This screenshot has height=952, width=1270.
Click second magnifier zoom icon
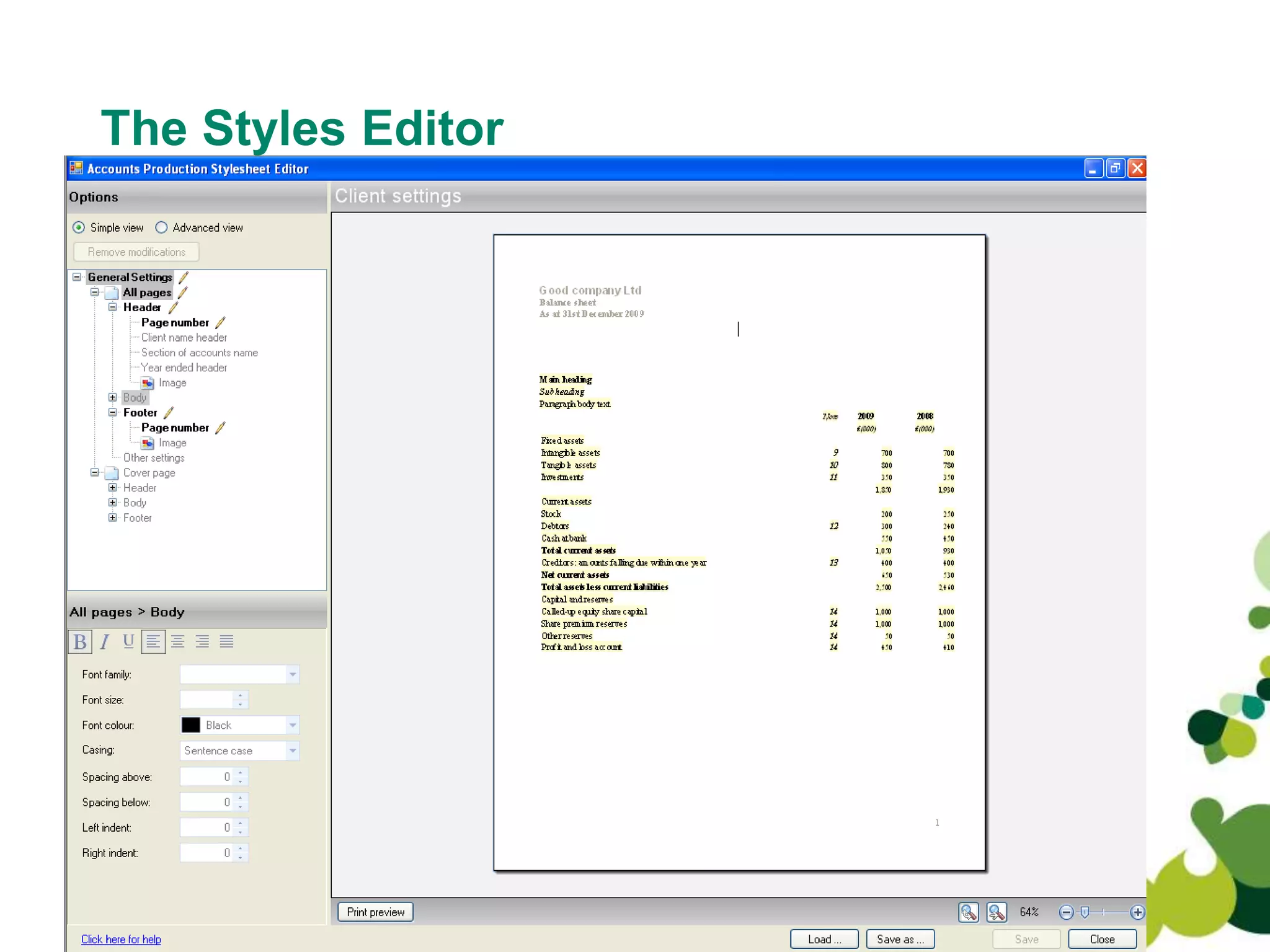coord(997,912)
